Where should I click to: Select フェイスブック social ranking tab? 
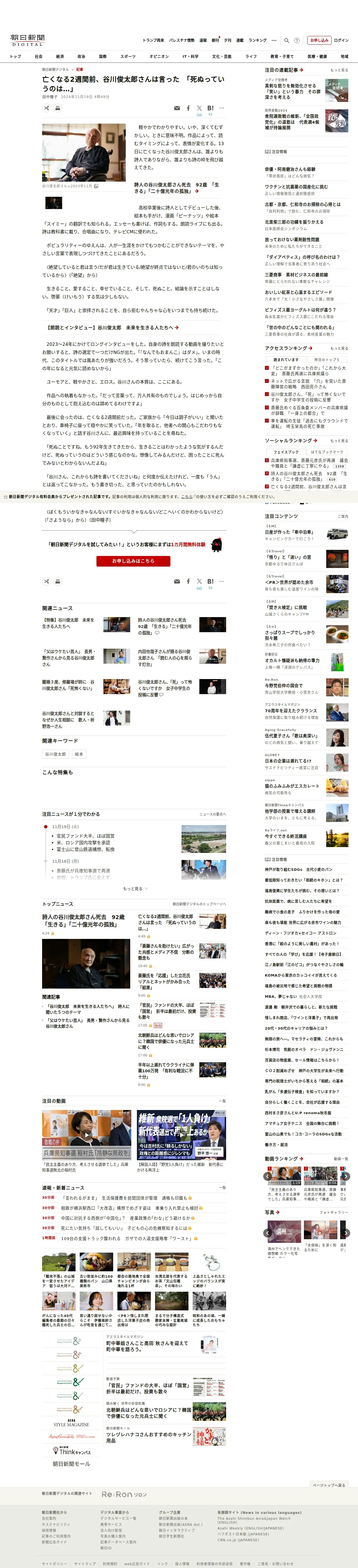pos(286,452)
